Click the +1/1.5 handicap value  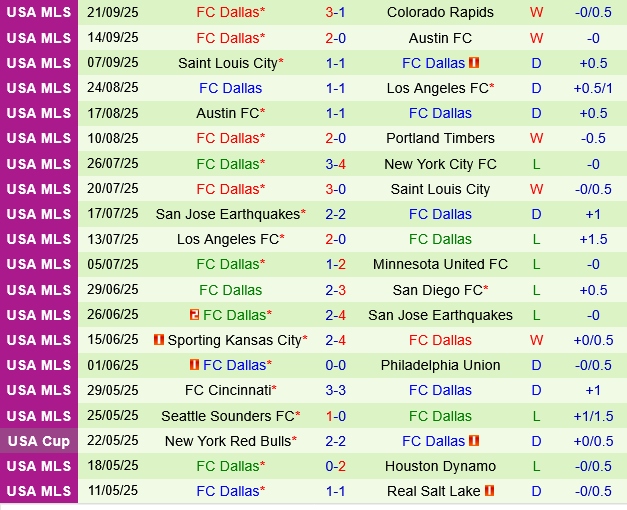pos(594,416)
